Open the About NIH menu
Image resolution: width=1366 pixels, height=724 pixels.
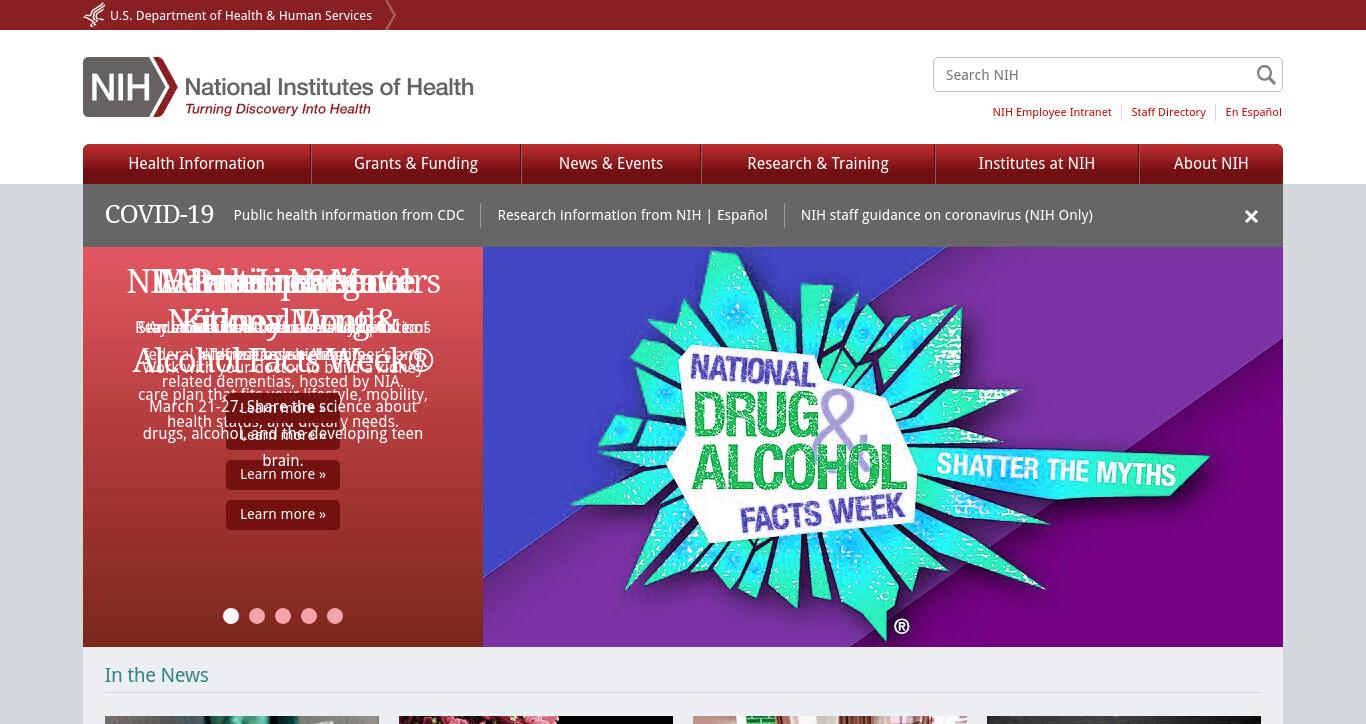point(1211,164)
